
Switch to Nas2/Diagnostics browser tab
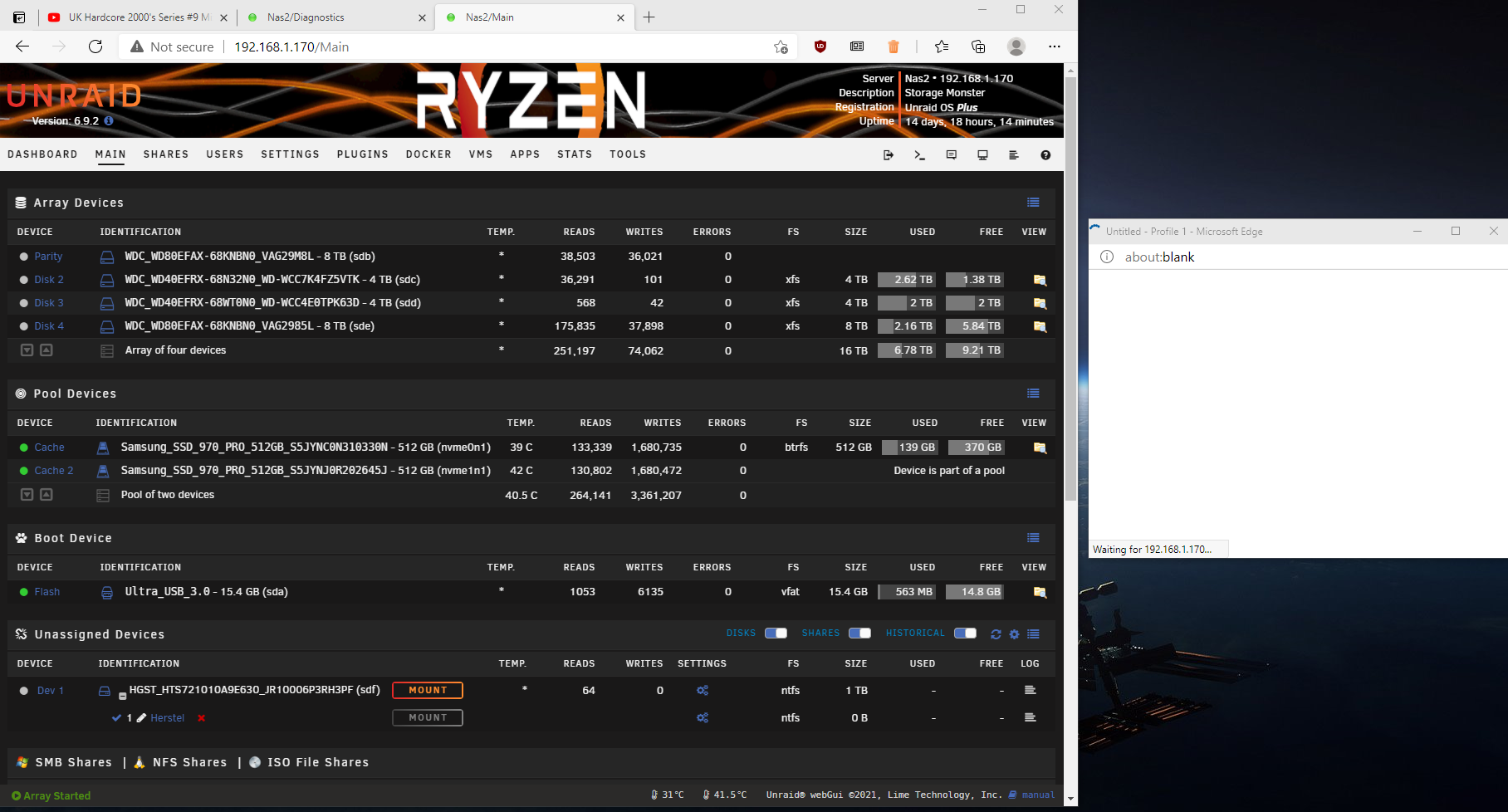click(x=335, y=17)
